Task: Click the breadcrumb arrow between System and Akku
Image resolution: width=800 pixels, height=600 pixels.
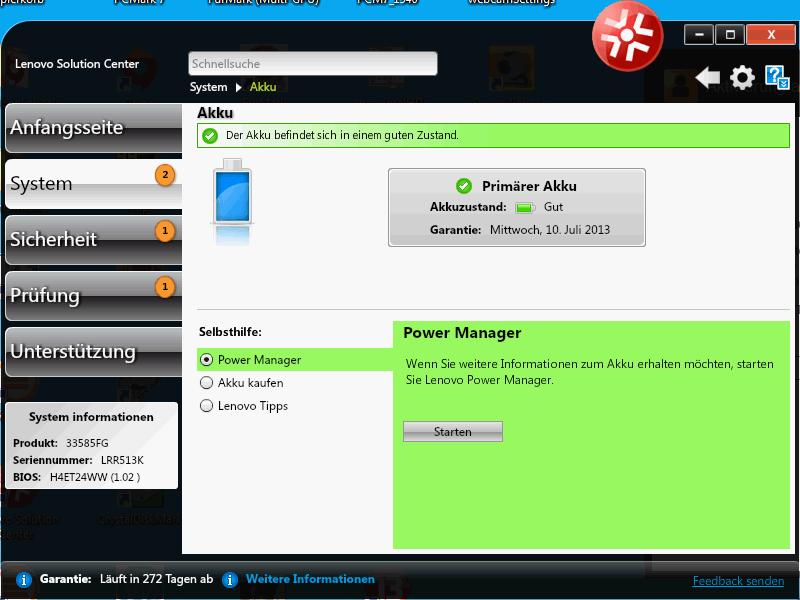Action: 238,87
